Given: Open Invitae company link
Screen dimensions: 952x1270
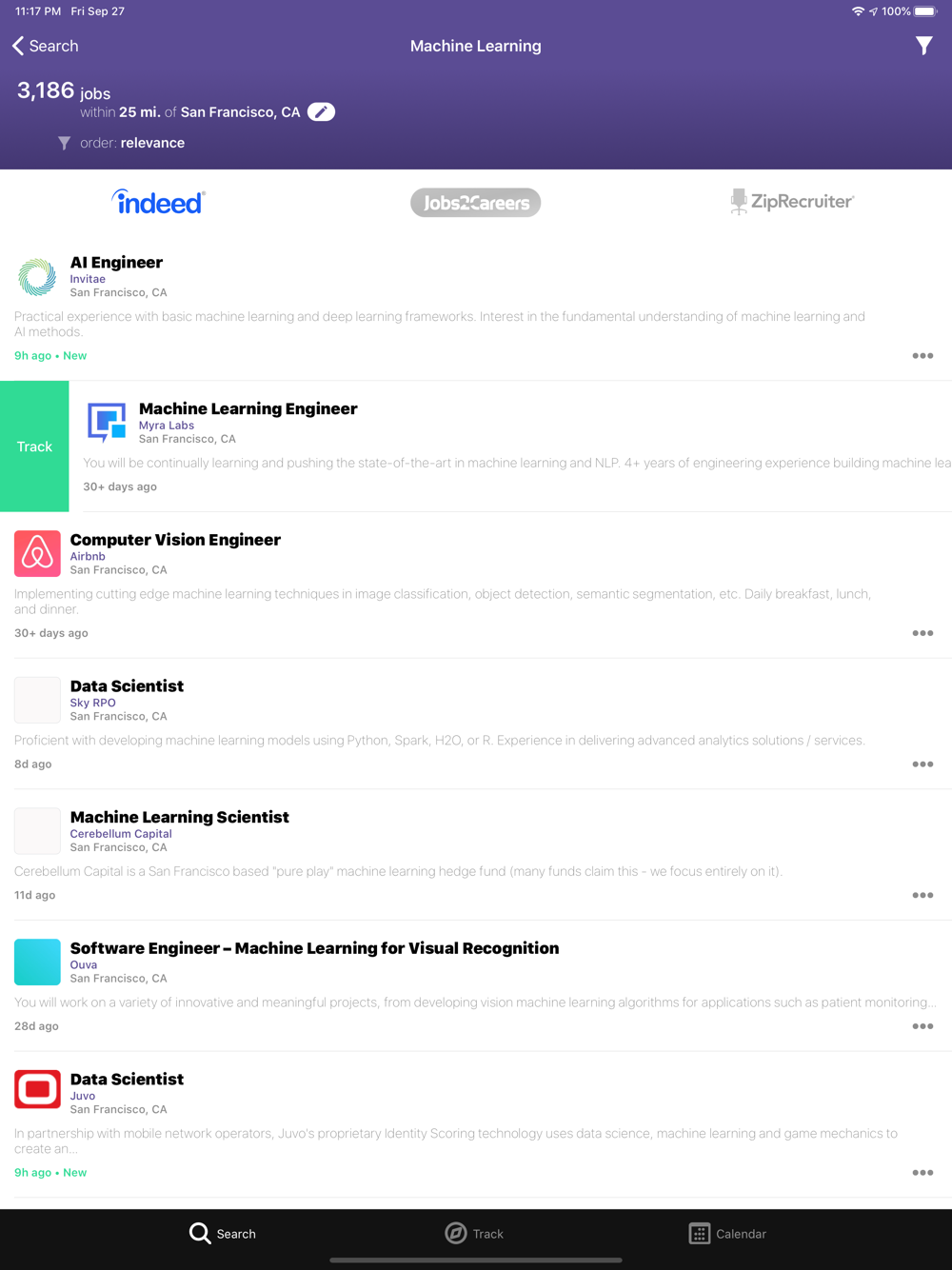Looking at the screenshot, I should [x=88, y=279].
